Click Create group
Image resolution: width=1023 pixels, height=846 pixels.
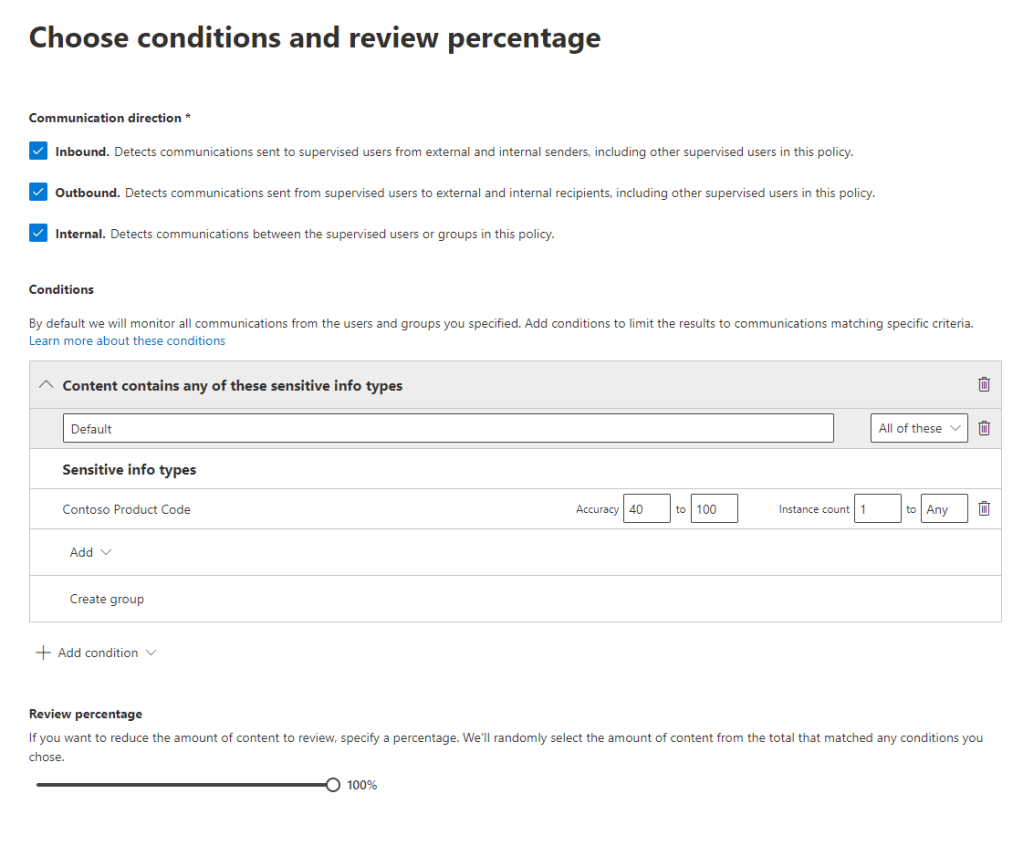107,599
